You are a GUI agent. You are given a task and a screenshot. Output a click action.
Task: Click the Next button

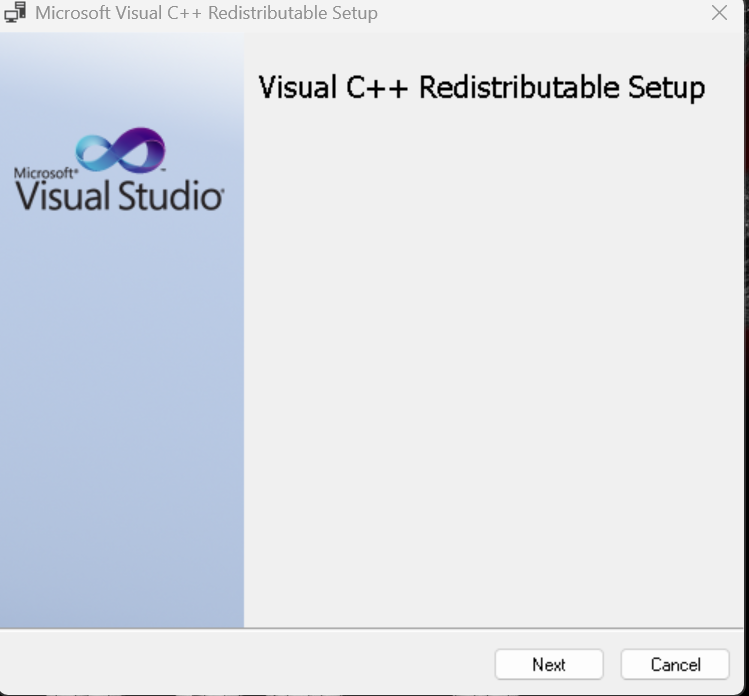549,664
